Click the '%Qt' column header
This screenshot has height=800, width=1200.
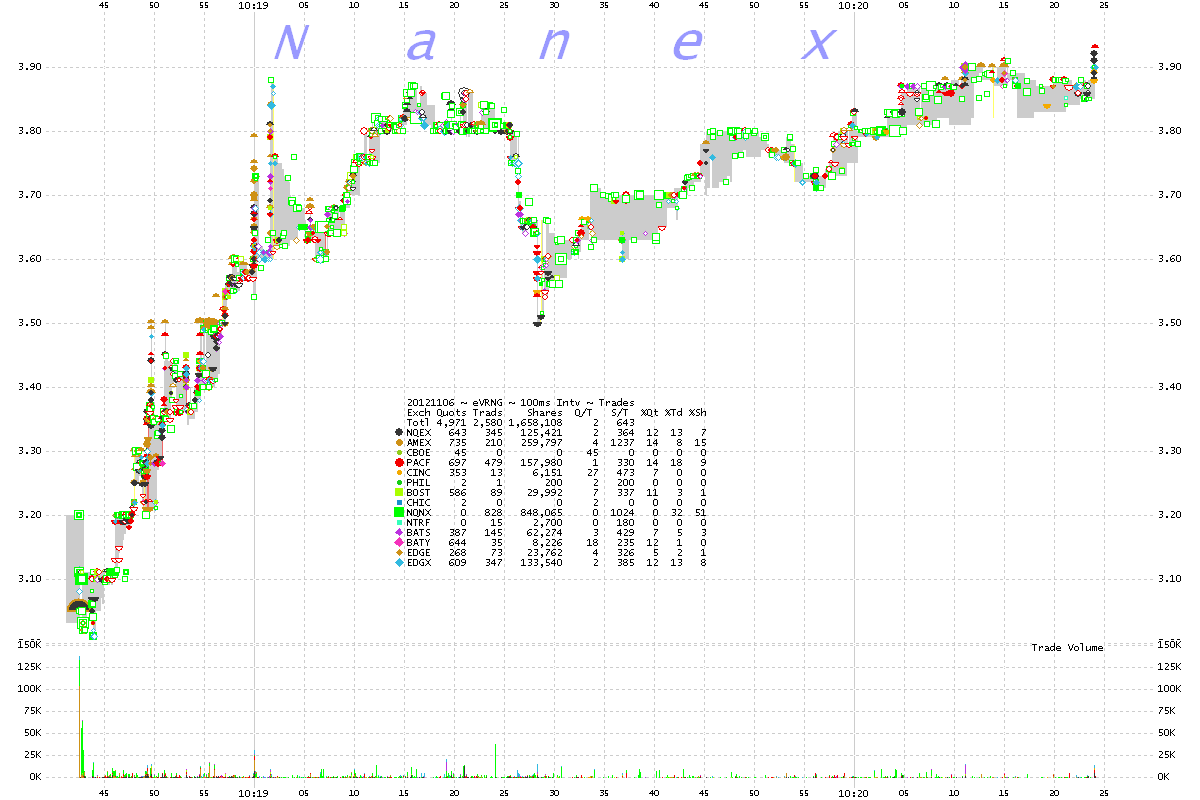(649, 413)
